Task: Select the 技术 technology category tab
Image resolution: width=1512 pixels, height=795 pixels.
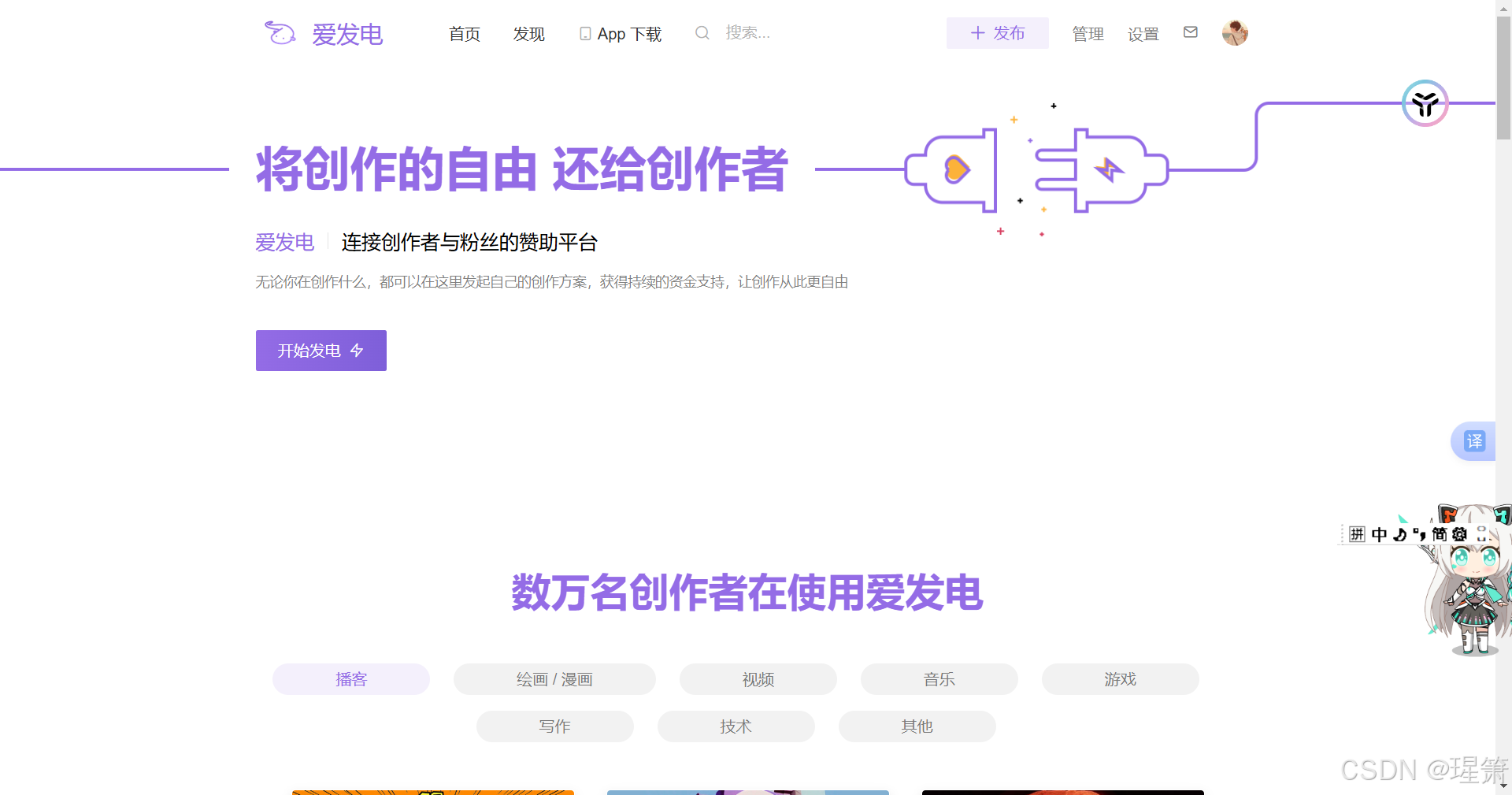Action: click(736, 726)
